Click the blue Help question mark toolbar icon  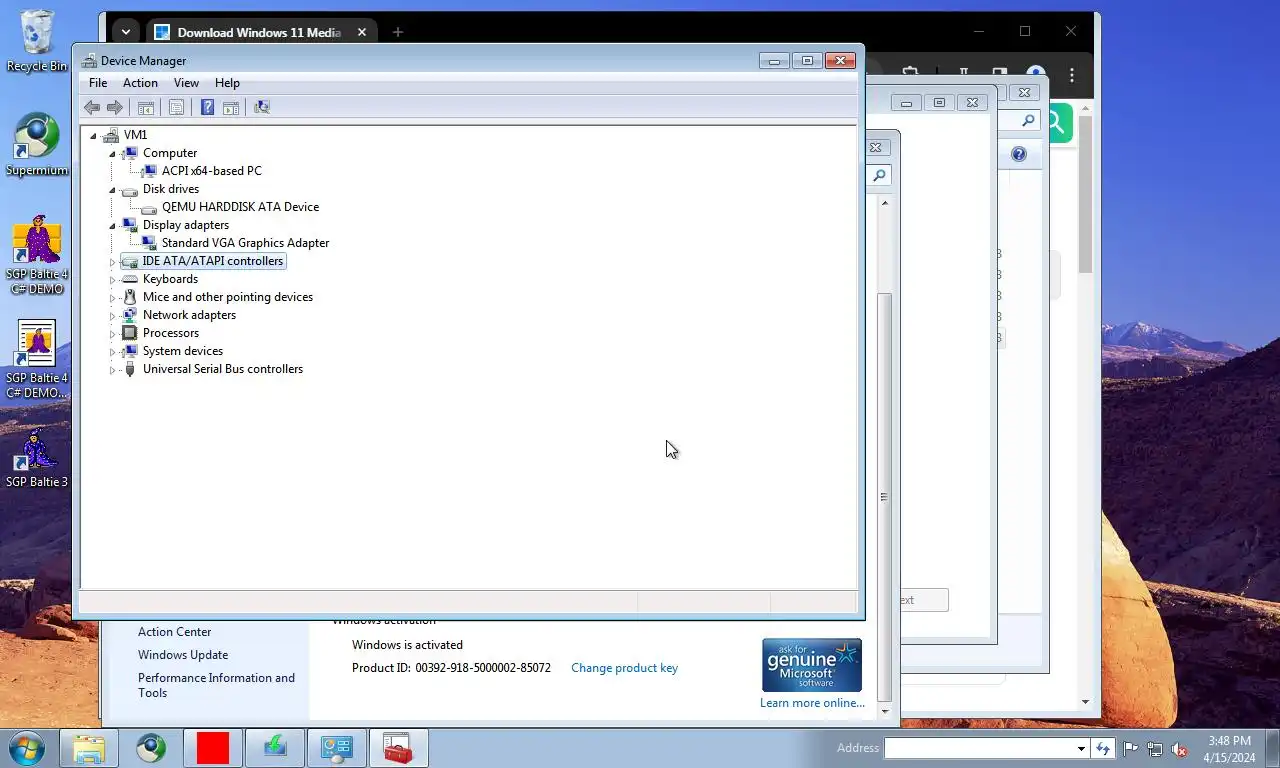coord(207,107)
